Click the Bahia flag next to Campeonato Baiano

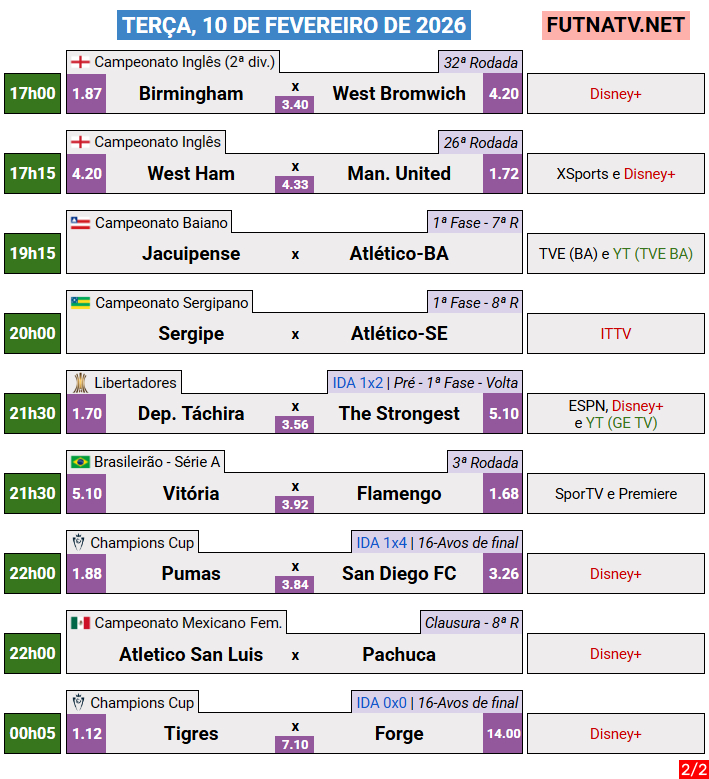[80, 222]
